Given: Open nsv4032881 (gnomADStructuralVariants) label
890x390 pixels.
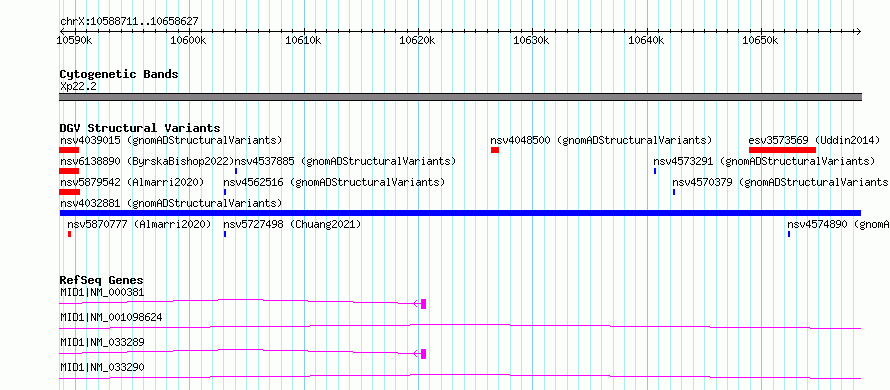Looking at the screenshot, I should [171, 203].
